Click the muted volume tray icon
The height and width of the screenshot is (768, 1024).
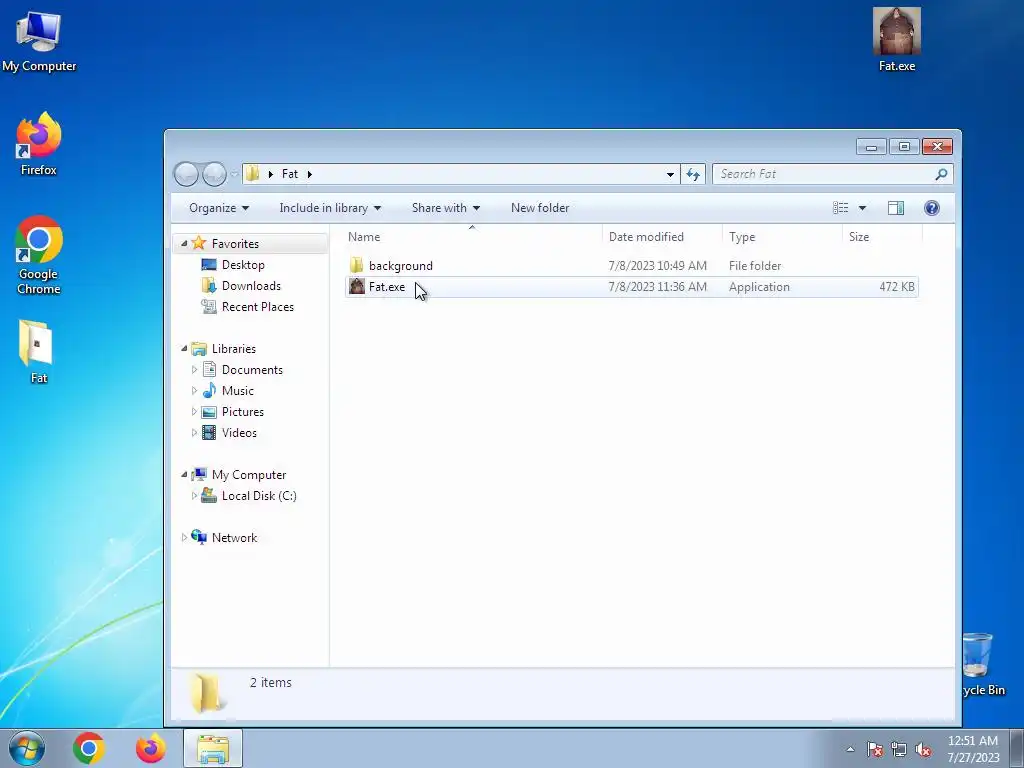[923, 749]
